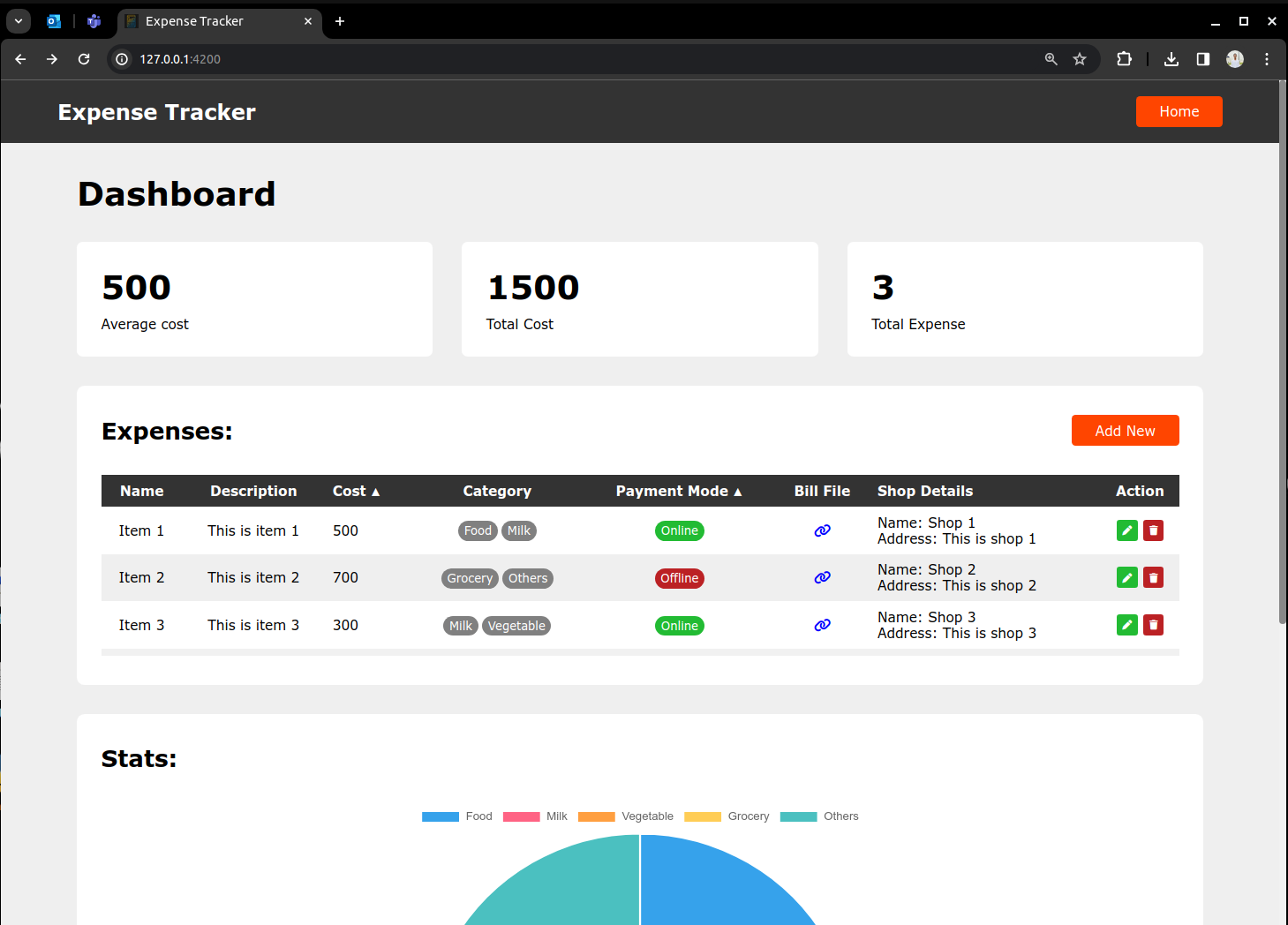Delete Item 1 using the red trash icon

pyautogui.click(x=1153, y=530)
